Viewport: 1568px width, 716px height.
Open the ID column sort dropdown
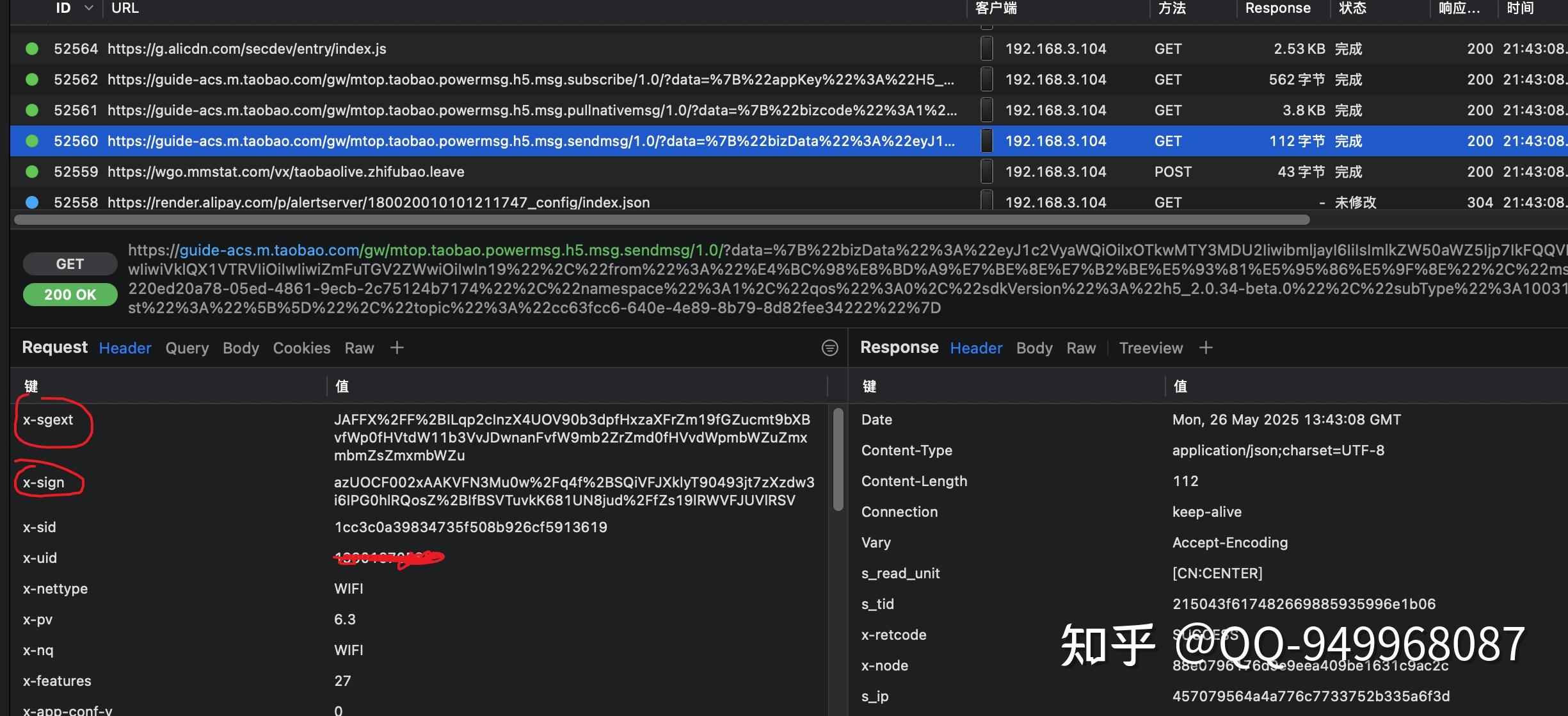click(x=88, y=8)
